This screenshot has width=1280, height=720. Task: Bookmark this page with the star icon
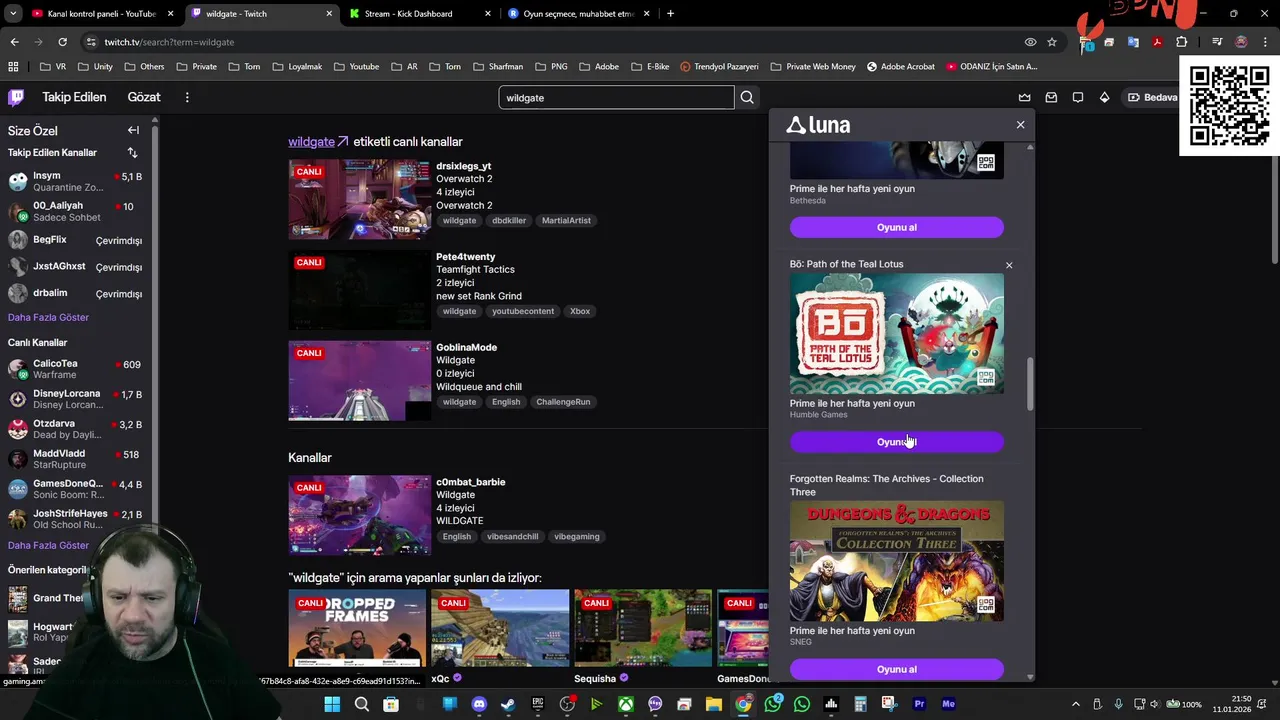coord(1052,42)
